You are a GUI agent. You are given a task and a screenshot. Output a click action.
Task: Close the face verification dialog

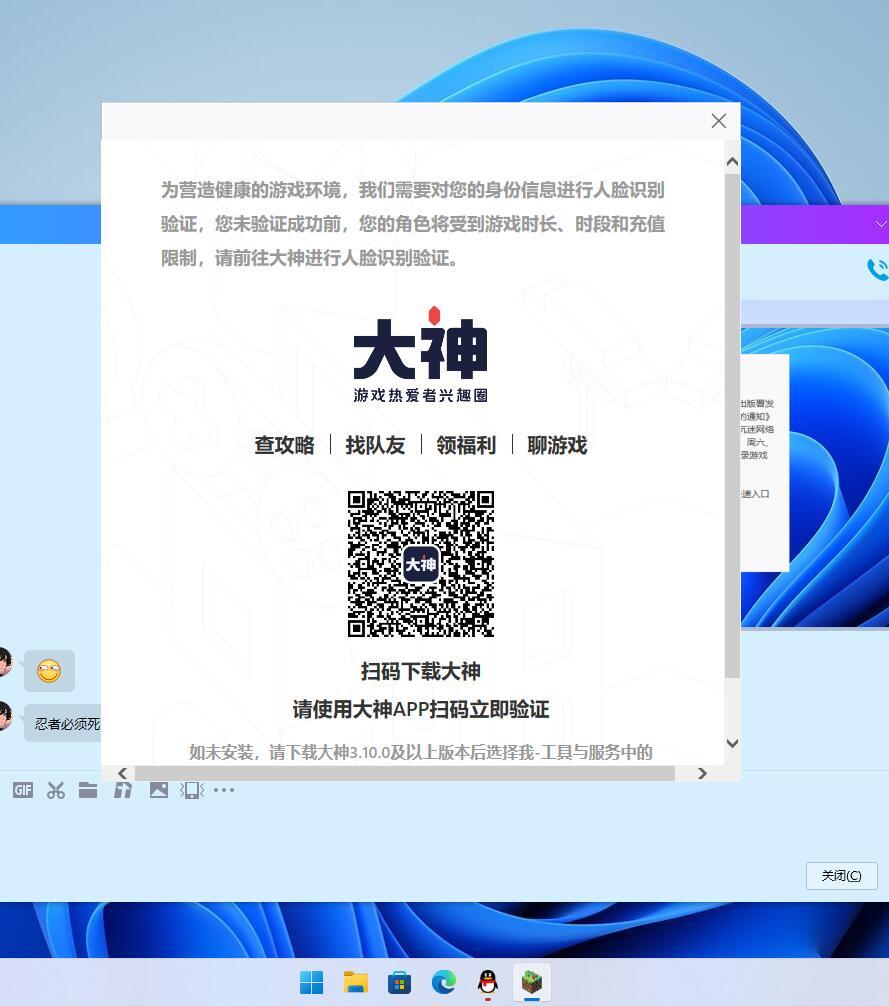[718, 121]
